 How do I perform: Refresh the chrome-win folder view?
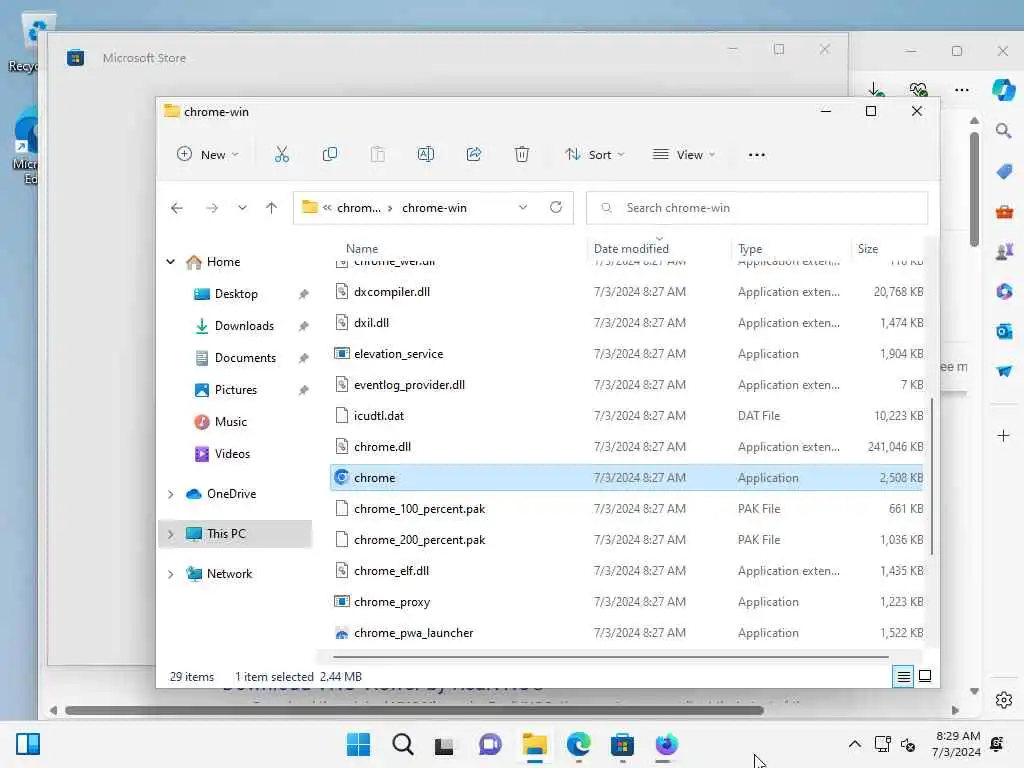(x=556, y=207)
